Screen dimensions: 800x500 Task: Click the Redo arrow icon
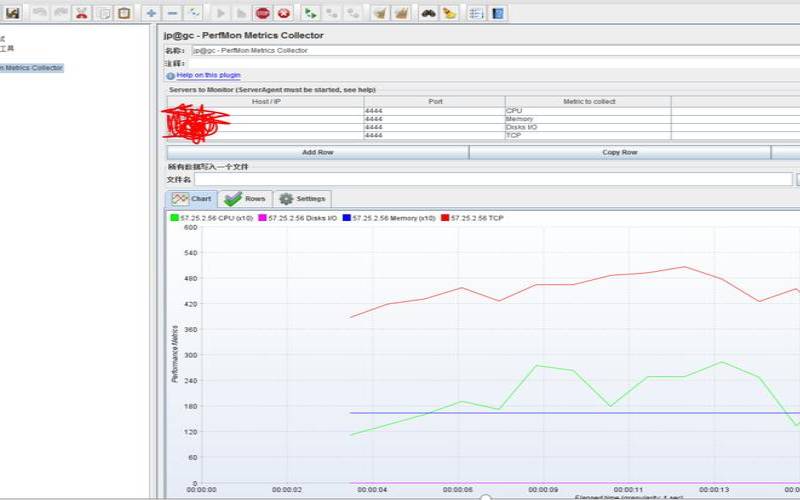click(60, 13)
